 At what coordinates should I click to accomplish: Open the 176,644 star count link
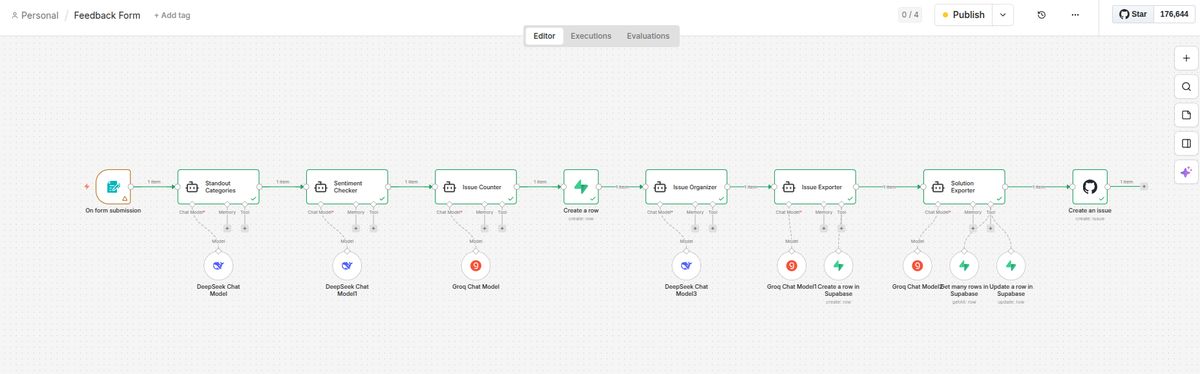coord(1174,15)
